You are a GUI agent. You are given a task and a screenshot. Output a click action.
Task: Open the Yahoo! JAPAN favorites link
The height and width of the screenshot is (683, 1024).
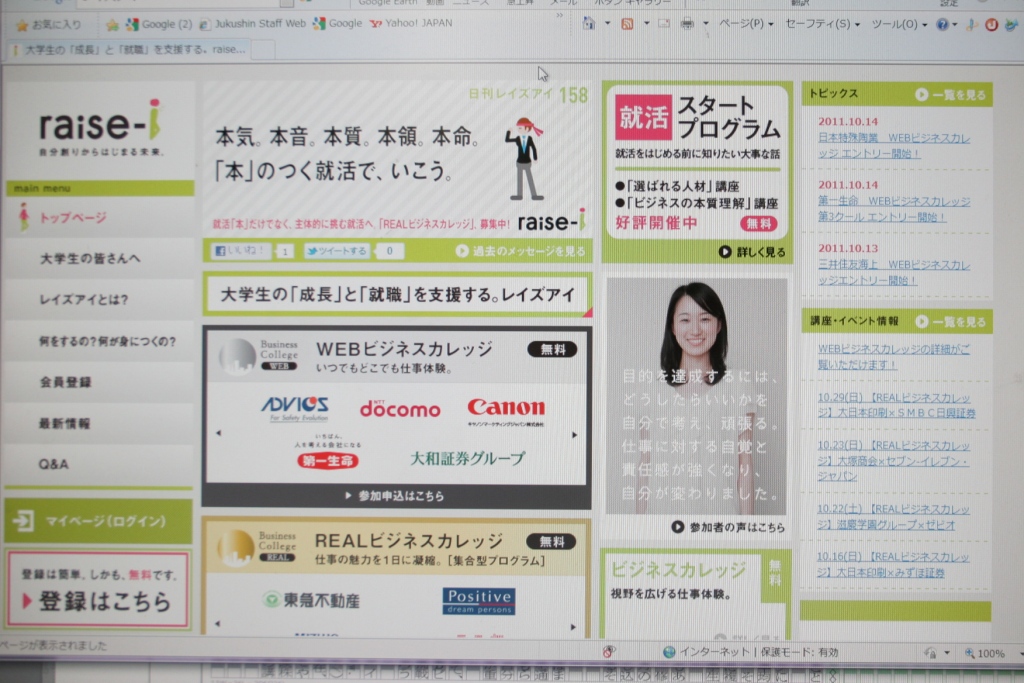[x=411, y=23]
